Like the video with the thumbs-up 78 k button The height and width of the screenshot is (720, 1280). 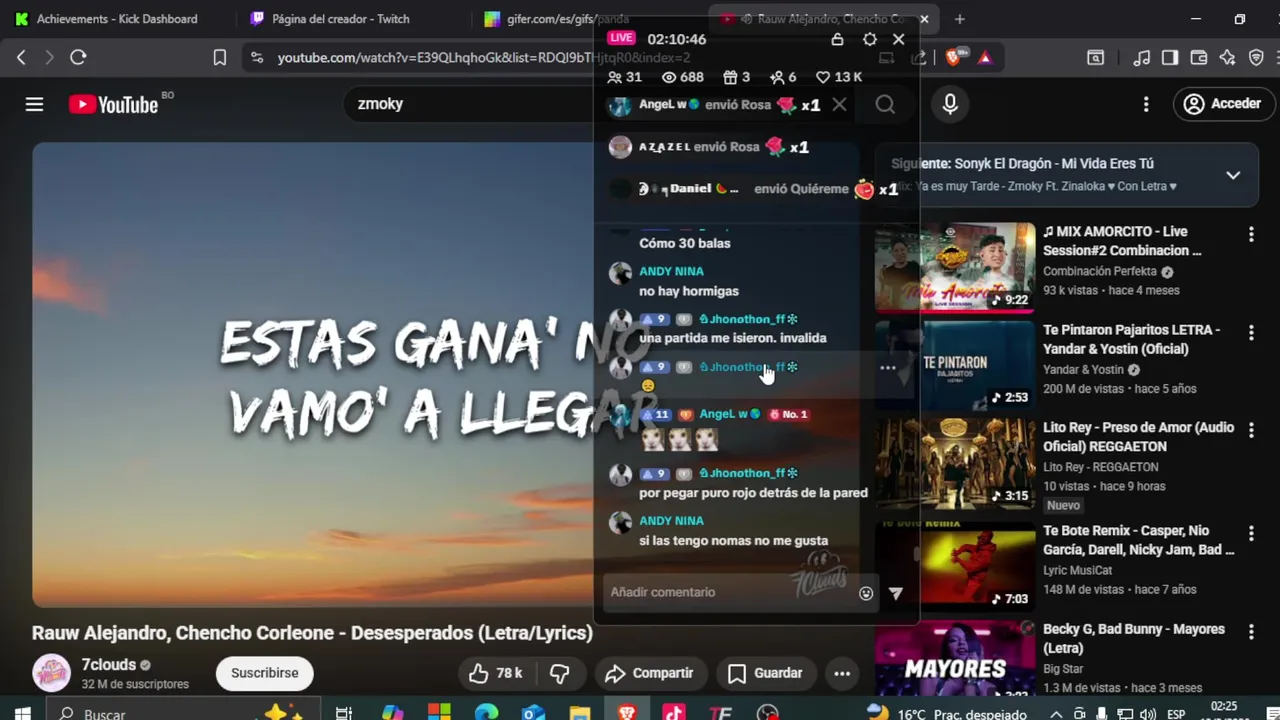click(496, 673)
